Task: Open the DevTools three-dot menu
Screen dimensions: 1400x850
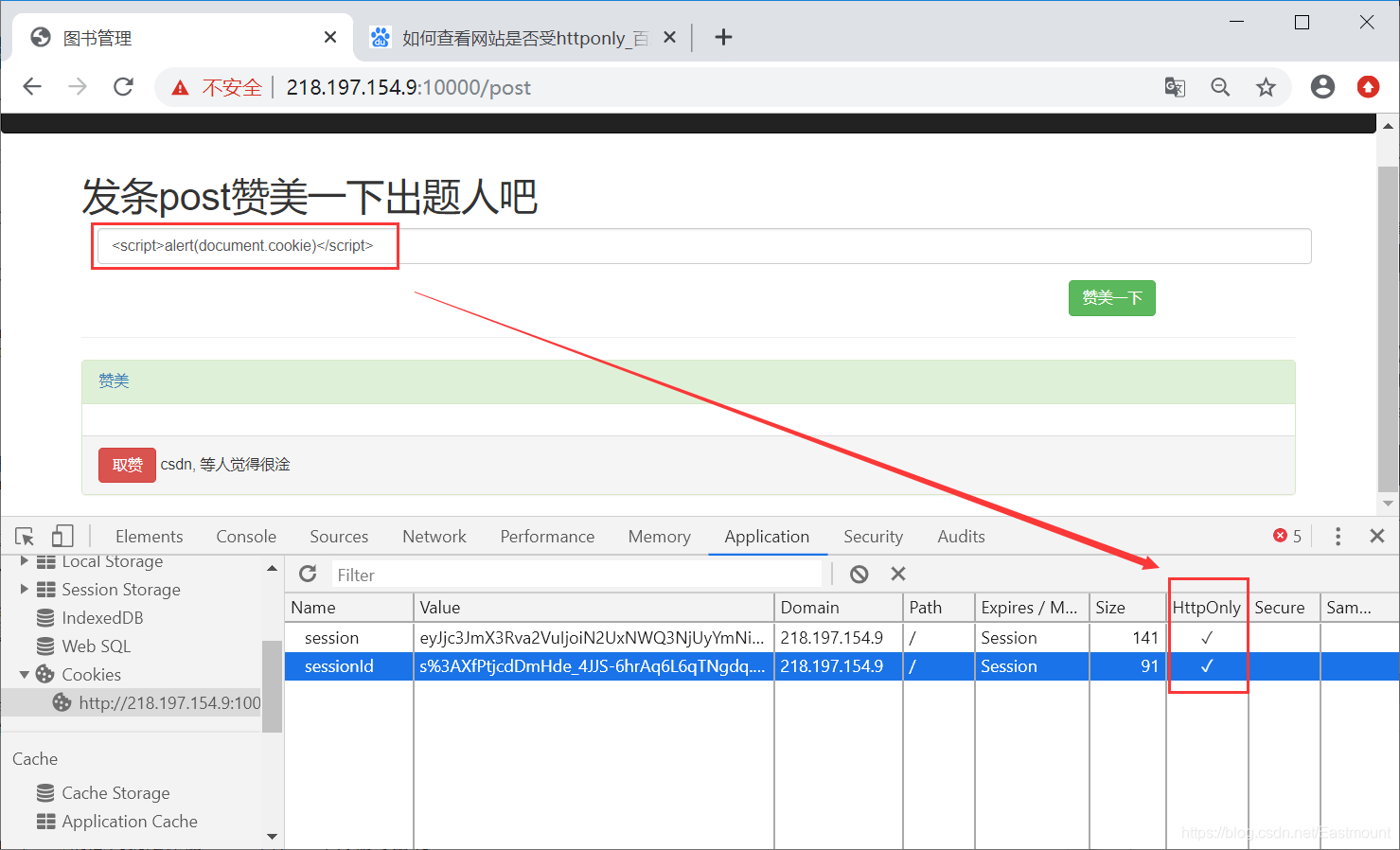Action: (x=1338, y=537)
